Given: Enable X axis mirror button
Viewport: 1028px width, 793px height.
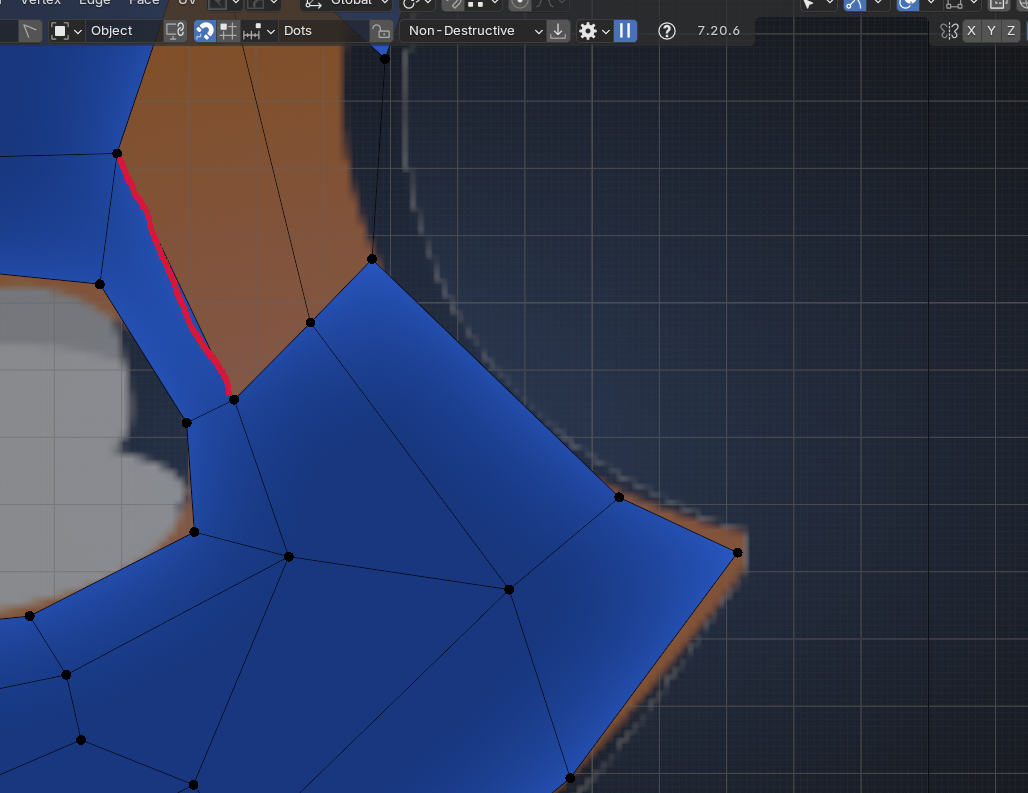Looking at the screenshot, I should pos(971,31).
